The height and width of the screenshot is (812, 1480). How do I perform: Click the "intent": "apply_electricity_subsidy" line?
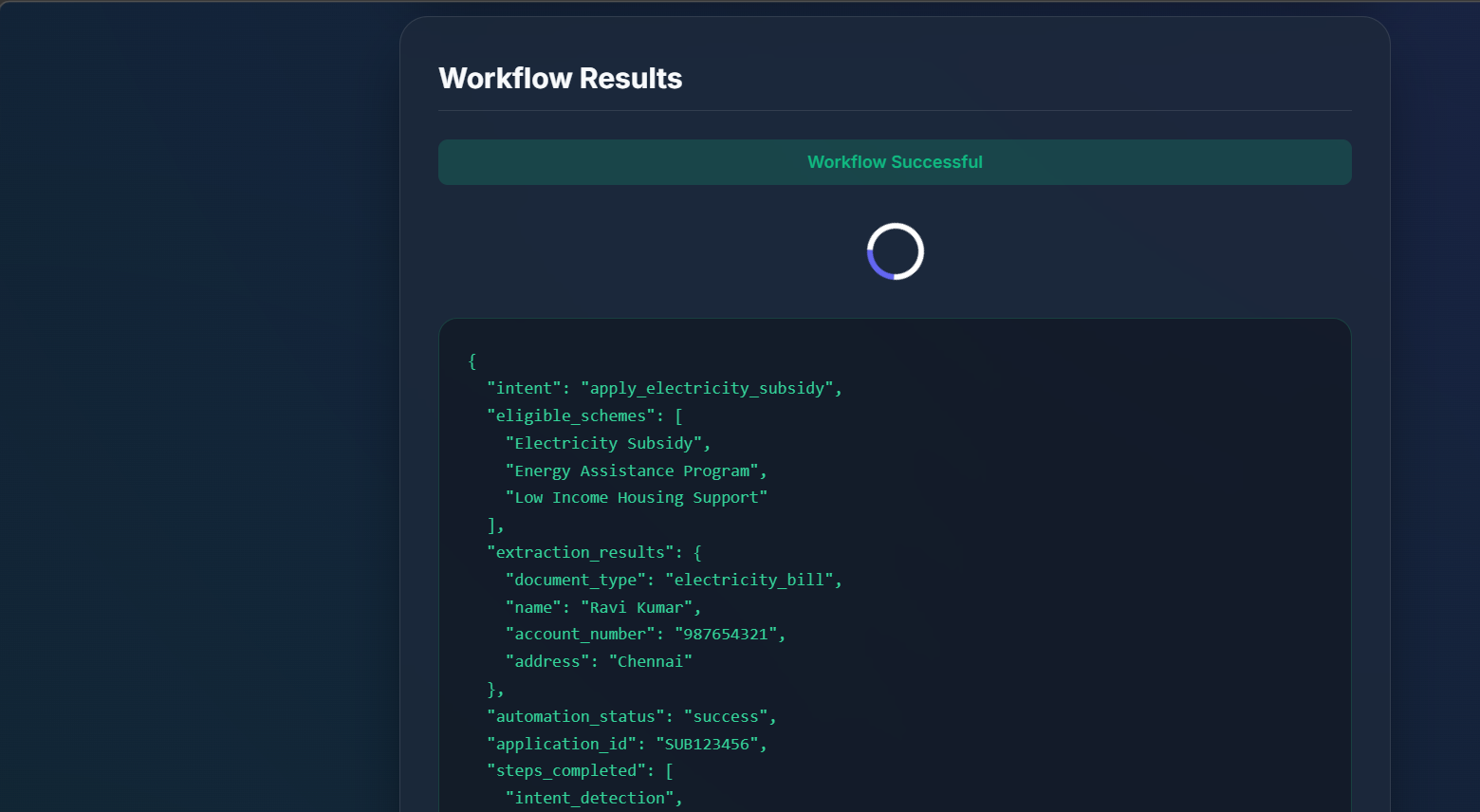coord(664,388)
